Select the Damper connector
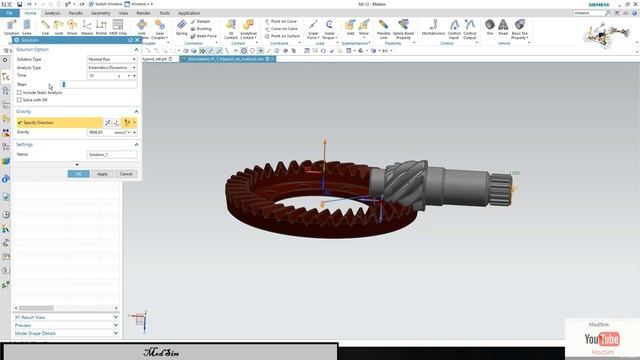640x360 pixels. (x=201, y=21)
